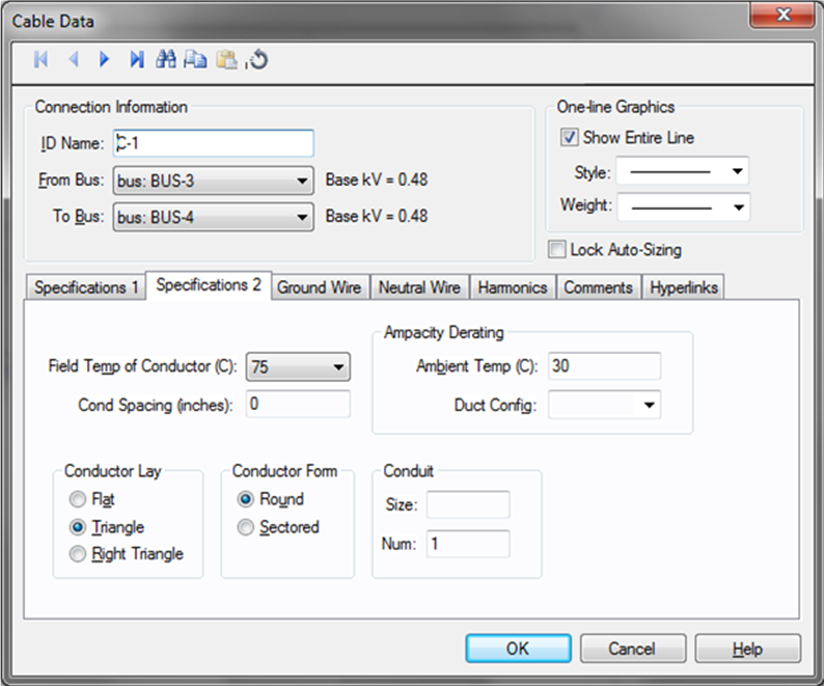Viewport: 824px width, 686px height.
Task: Advance to the next record arrow
Action: pyautogui.click(x=103, y=60)
